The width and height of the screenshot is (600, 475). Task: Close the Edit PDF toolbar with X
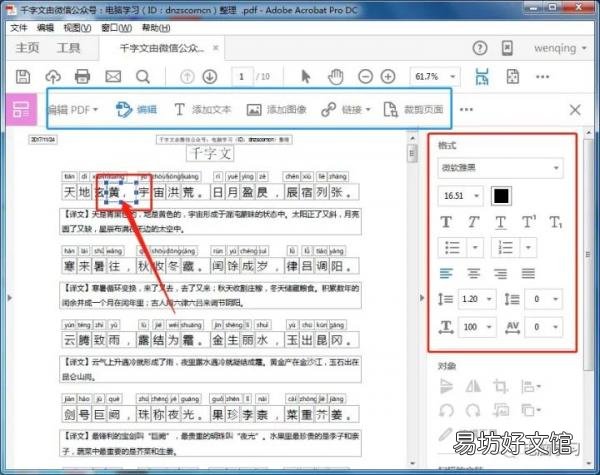(x=575, y=110)
